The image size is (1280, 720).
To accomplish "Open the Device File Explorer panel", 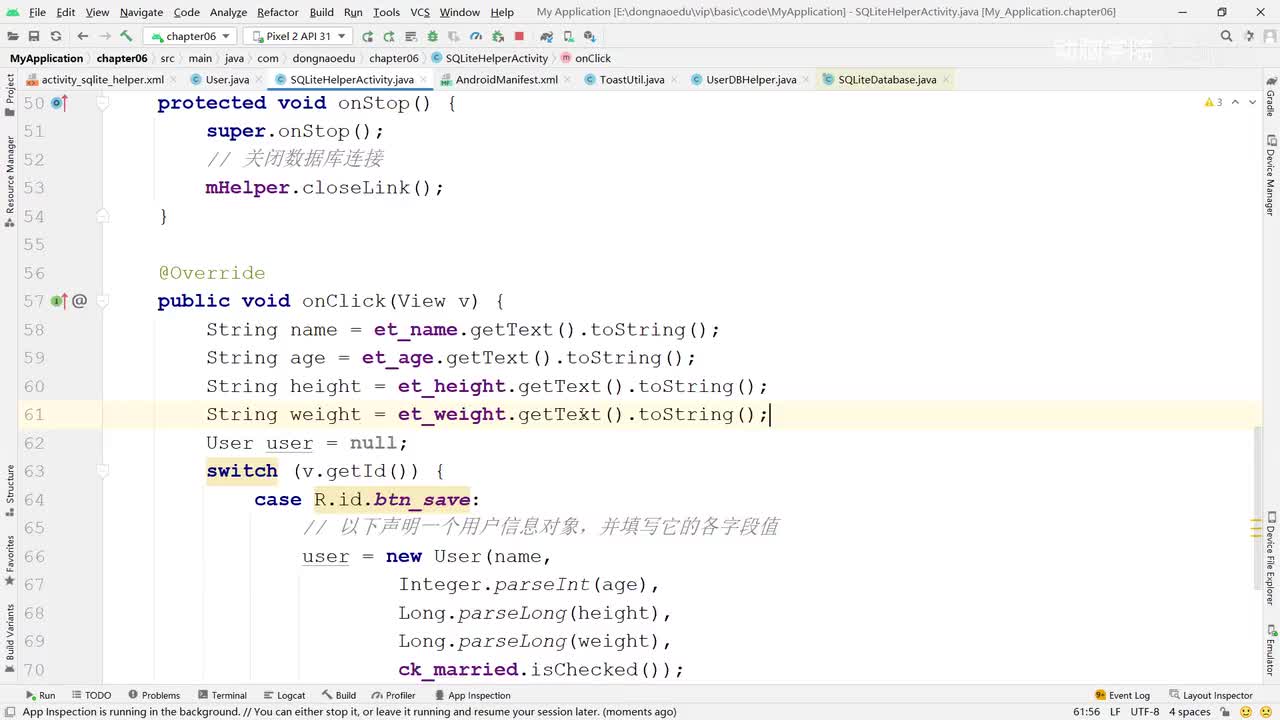I will click(1270, 556).
